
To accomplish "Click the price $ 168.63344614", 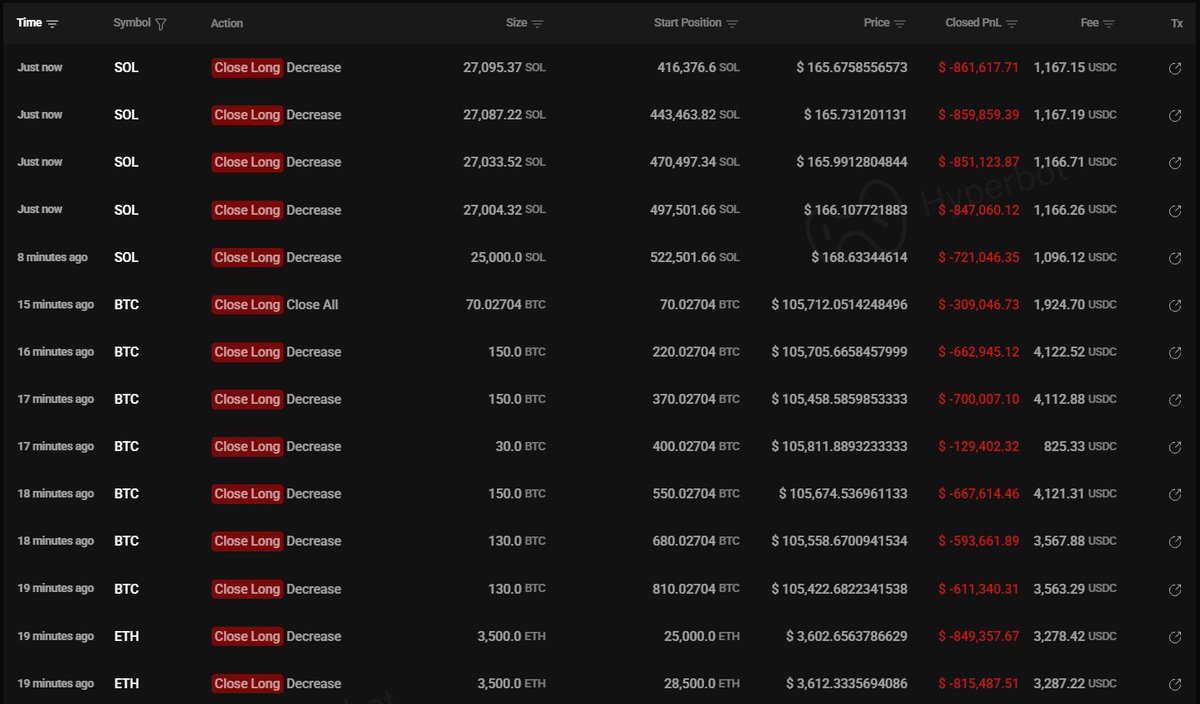I will pos(858,257).
